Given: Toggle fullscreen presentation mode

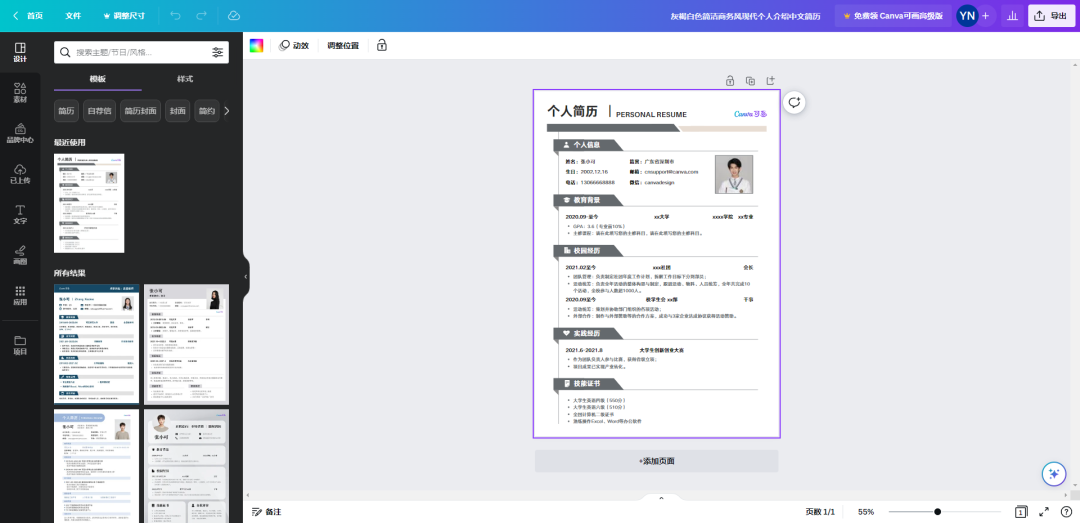Looking at the screenshot, I should coord(1044,511).
